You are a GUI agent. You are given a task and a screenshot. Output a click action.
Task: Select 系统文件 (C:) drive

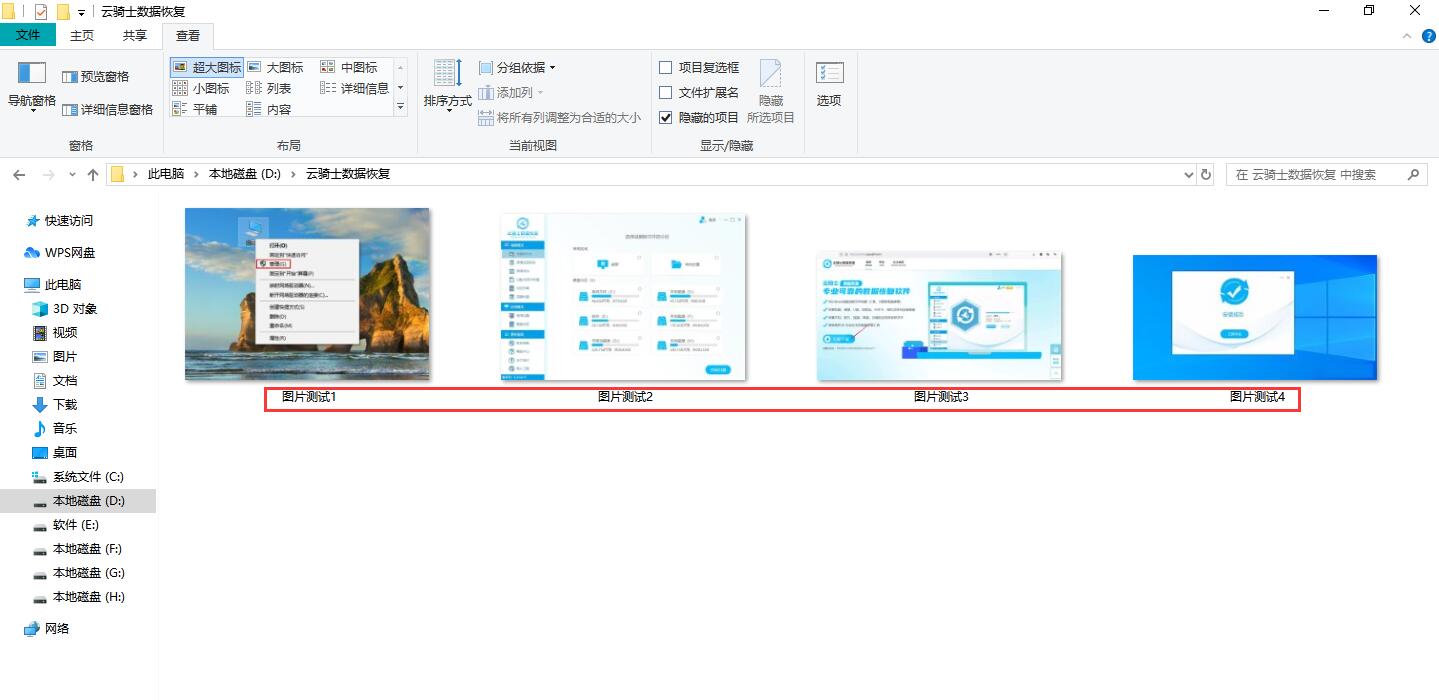click(x=78, y=476)
